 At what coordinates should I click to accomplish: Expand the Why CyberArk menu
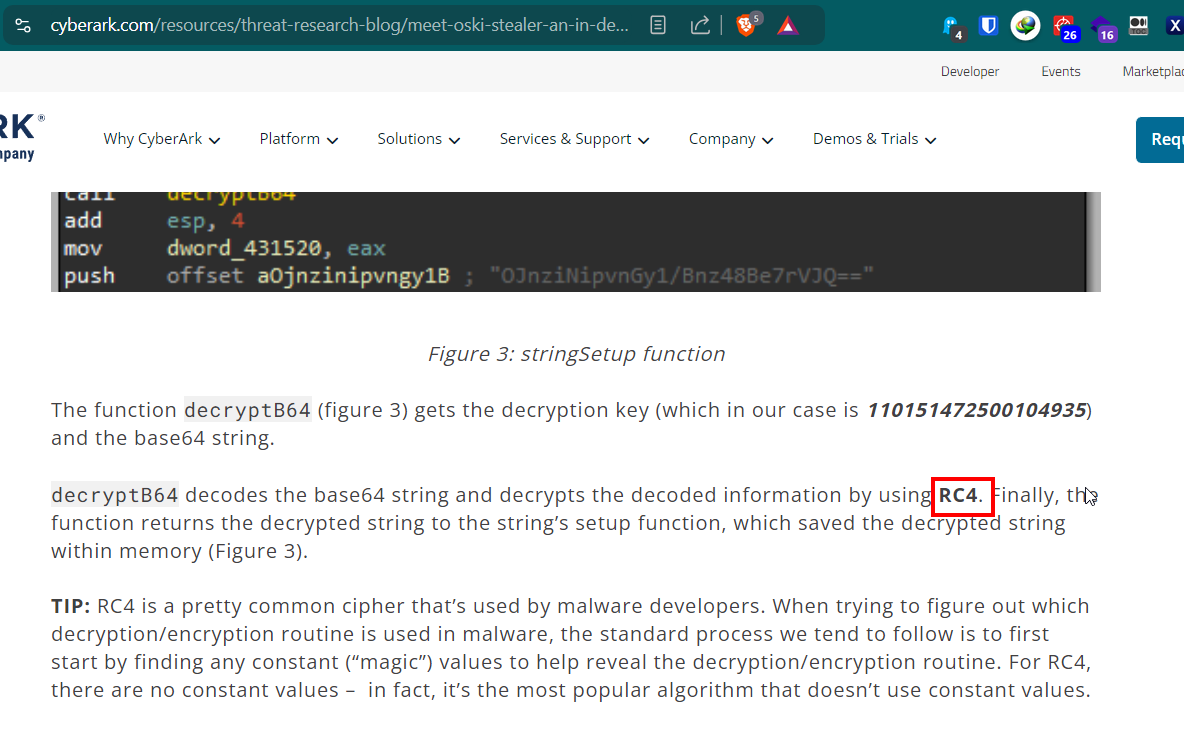click(162, 139)
